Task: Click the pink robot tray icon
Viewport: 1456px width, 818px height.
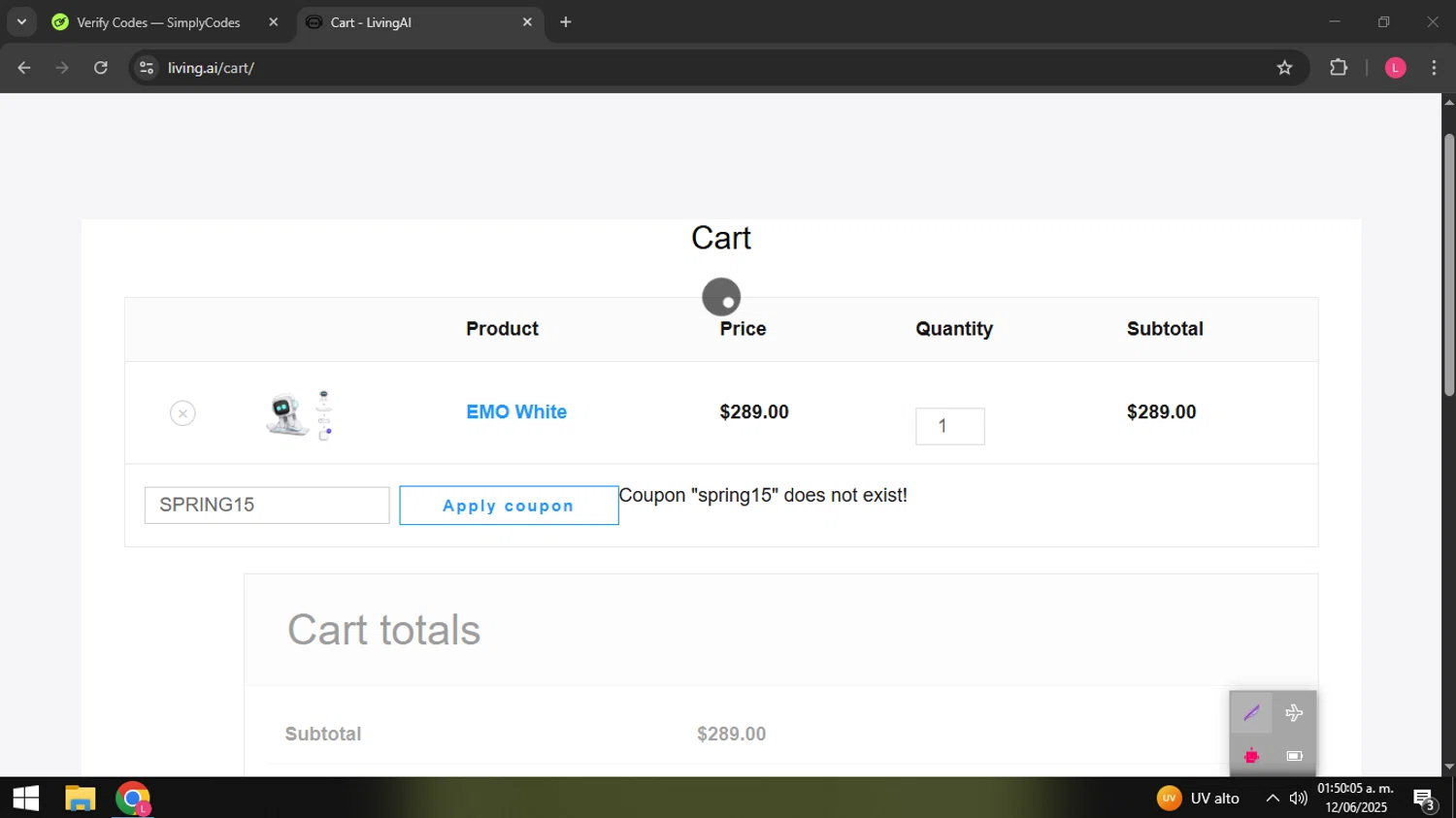Action: point(1251,756)
